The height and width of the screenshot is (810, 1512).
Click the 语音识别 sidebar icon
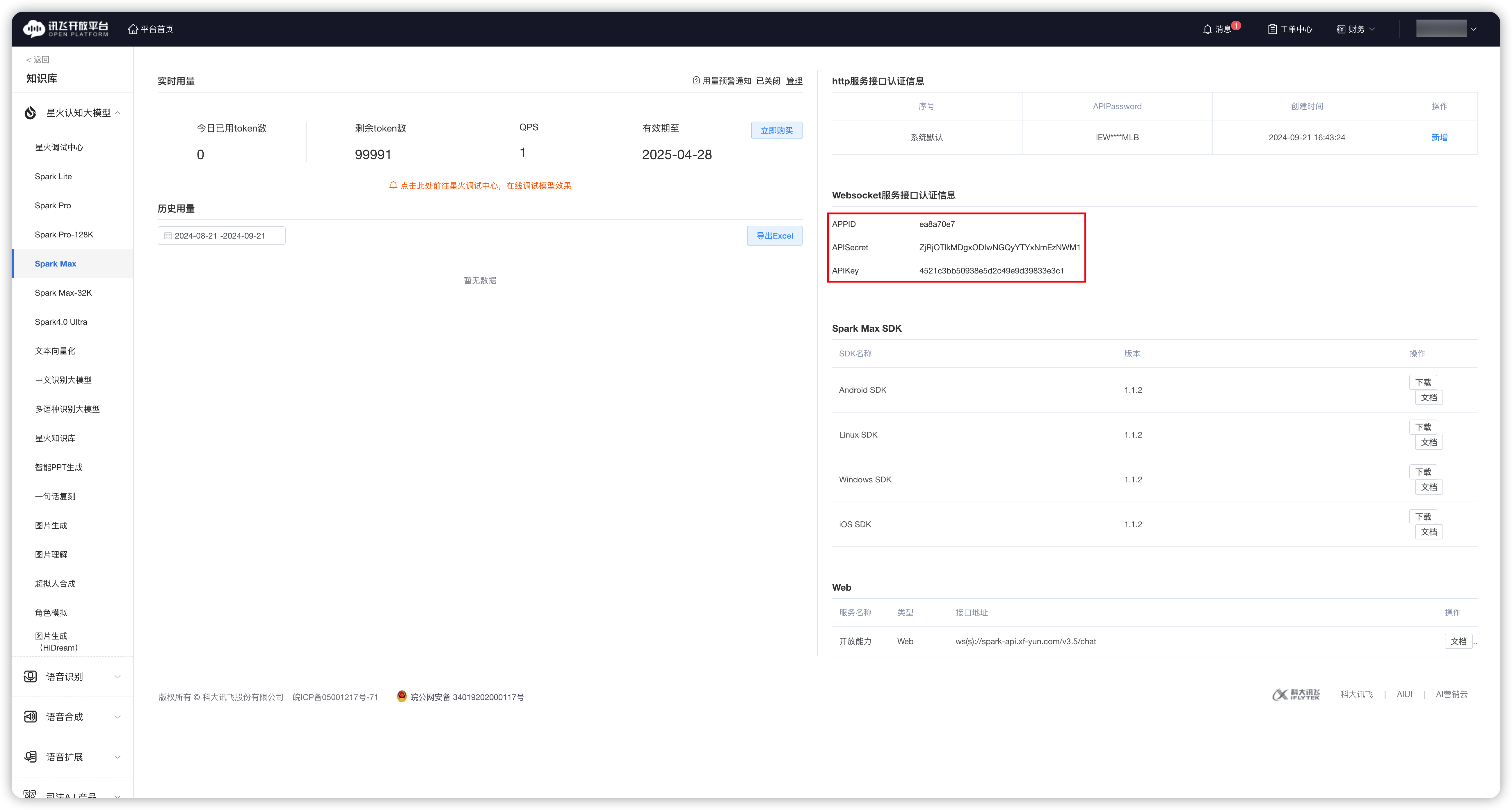coord(31,677)
